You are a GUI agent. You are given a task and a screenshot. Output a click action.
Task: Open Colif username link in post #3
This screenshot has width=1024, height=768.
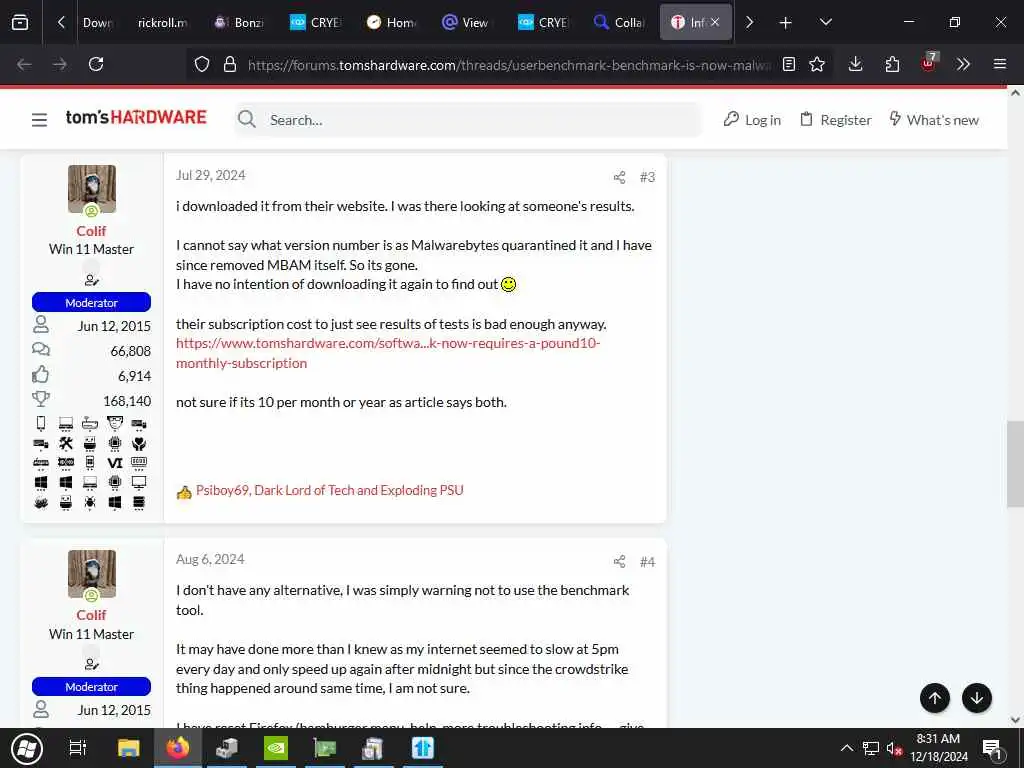pos(91,231)
